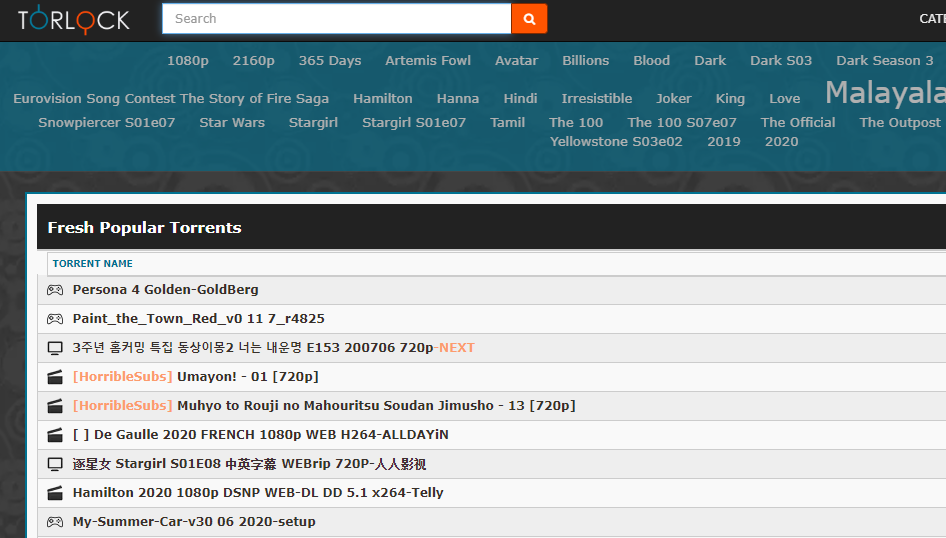Click the TV icon beside E153 200706 720p-NEXT
Viewport: 946px width, 538px height.
point(55,348)
